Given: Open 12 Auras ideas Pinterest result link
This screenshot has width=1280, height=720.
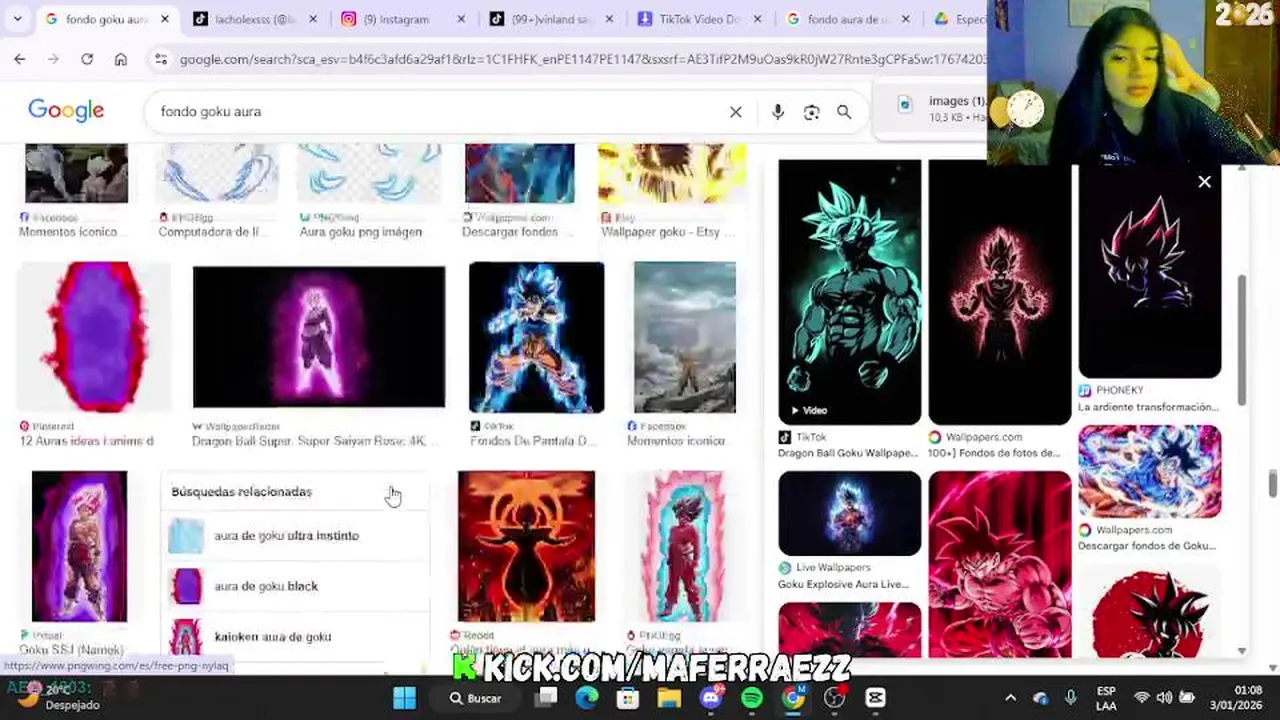Looking at the screenshot, I should coord(87,441).
